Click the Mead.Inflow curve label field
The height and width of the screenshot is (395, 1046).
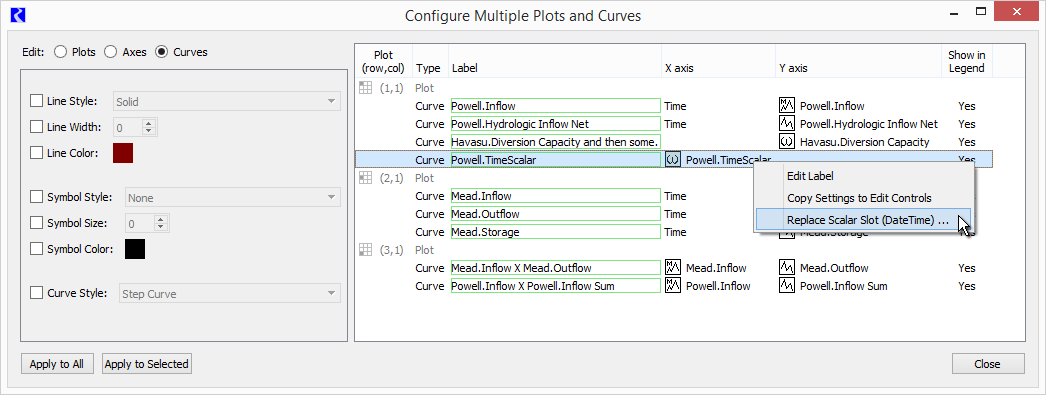coord(555,195)
